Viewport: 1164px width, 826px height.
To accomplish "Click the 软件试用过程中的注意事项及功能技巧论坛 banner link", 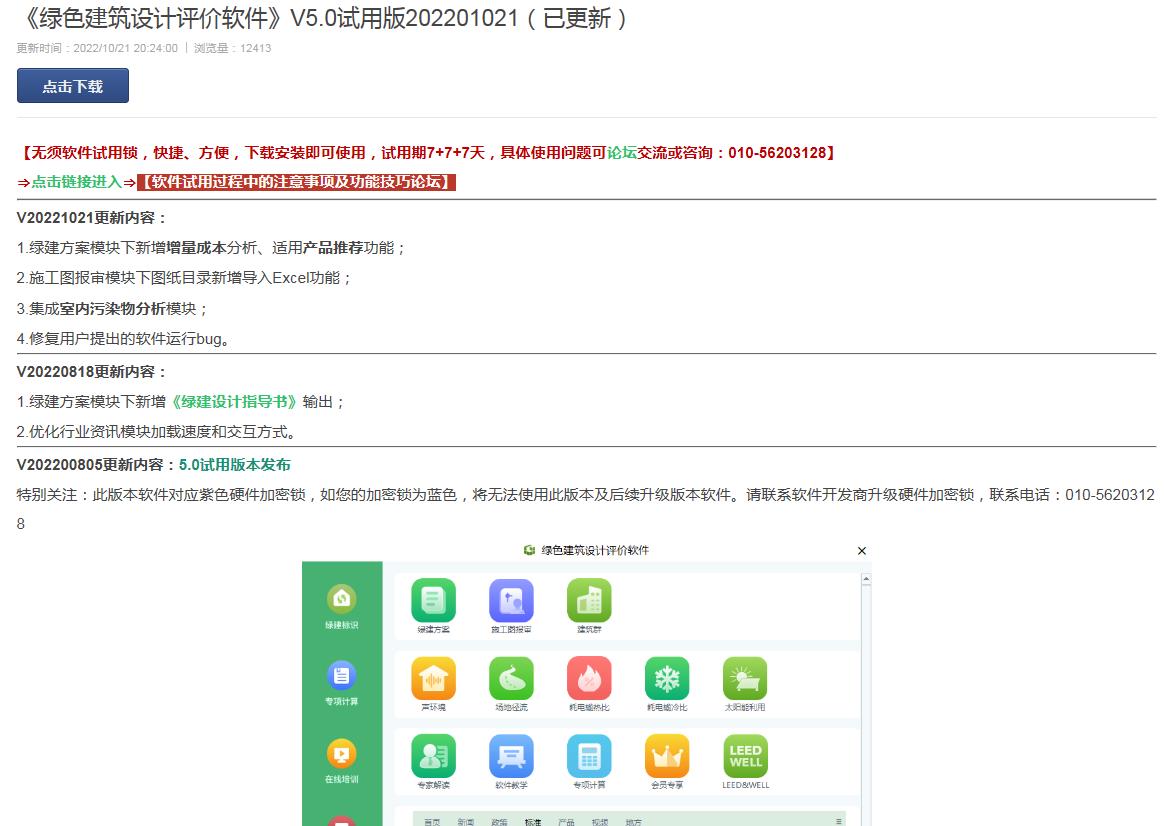I will point(296,182).
